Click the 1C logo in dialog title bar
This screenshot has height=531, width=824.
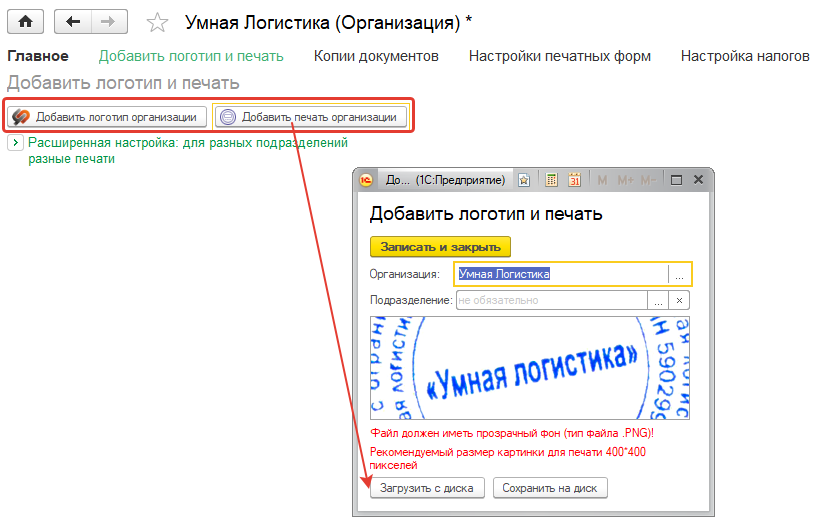pos(366,180)
